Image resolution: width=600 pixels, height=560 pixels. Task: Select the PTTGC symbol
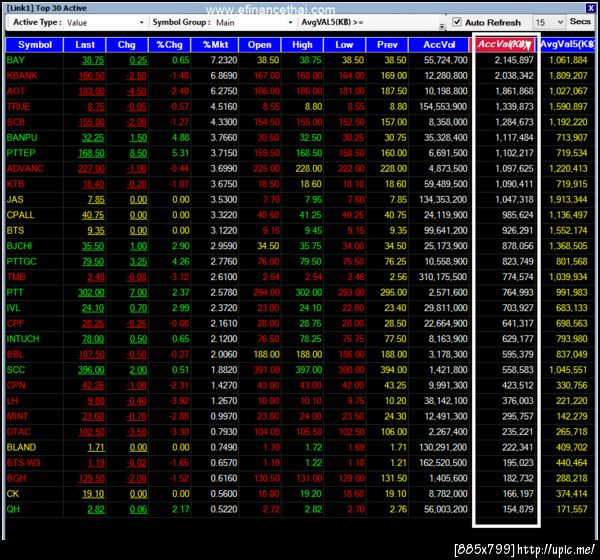pyautogui.click(x=21, y=261)
